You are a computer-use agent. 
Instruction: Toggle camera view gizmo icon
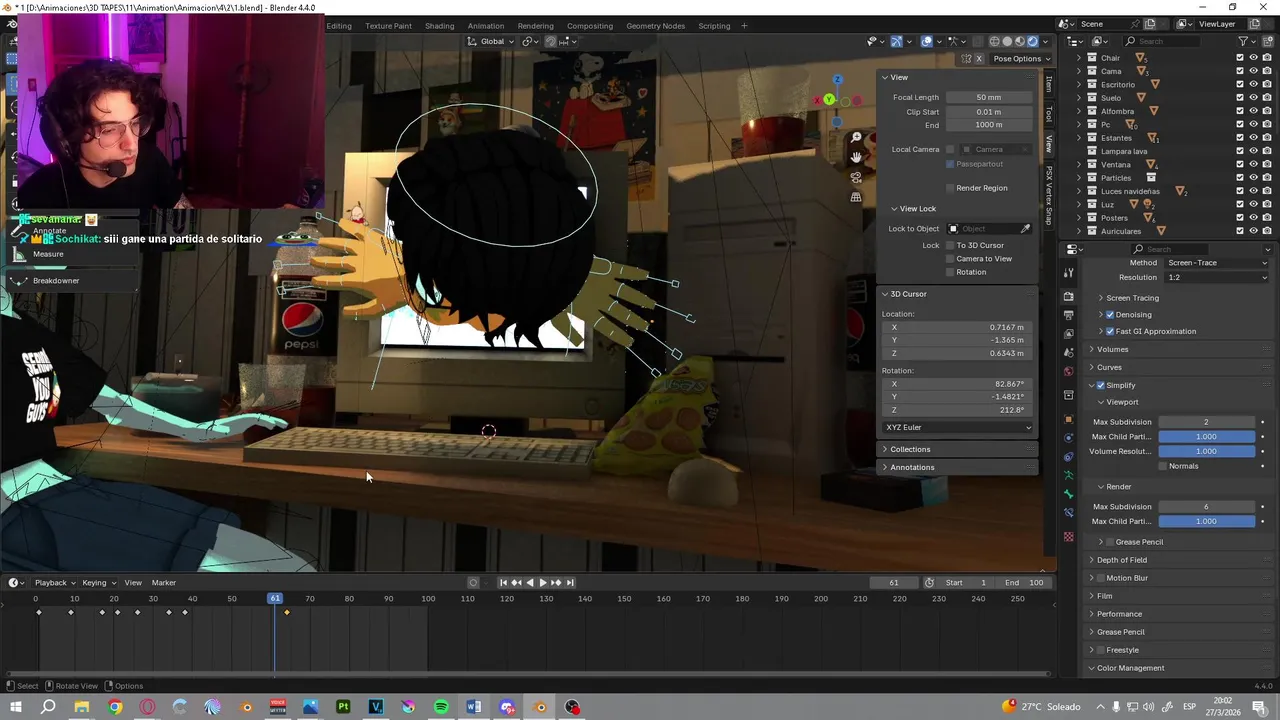pyautogui.click(x=856, y=177)
